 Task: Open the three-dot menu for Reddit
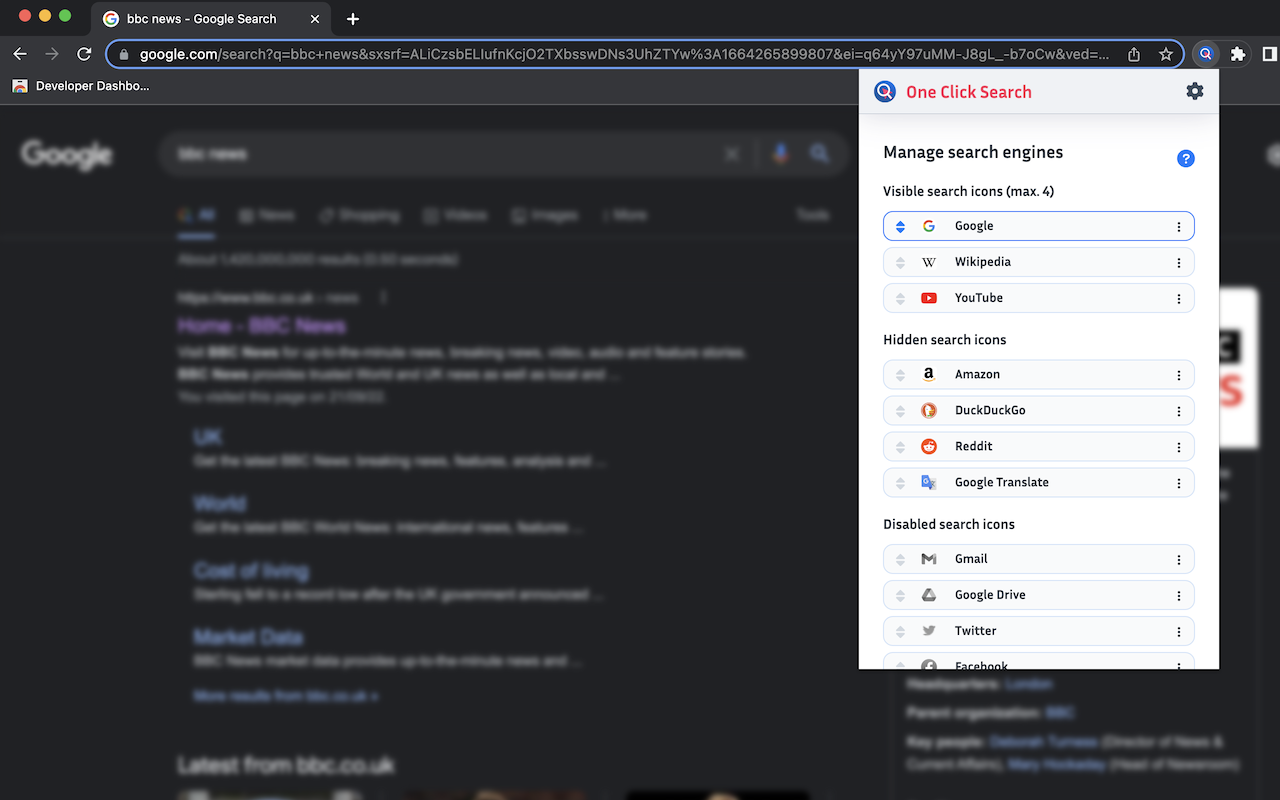[1179, 447]
